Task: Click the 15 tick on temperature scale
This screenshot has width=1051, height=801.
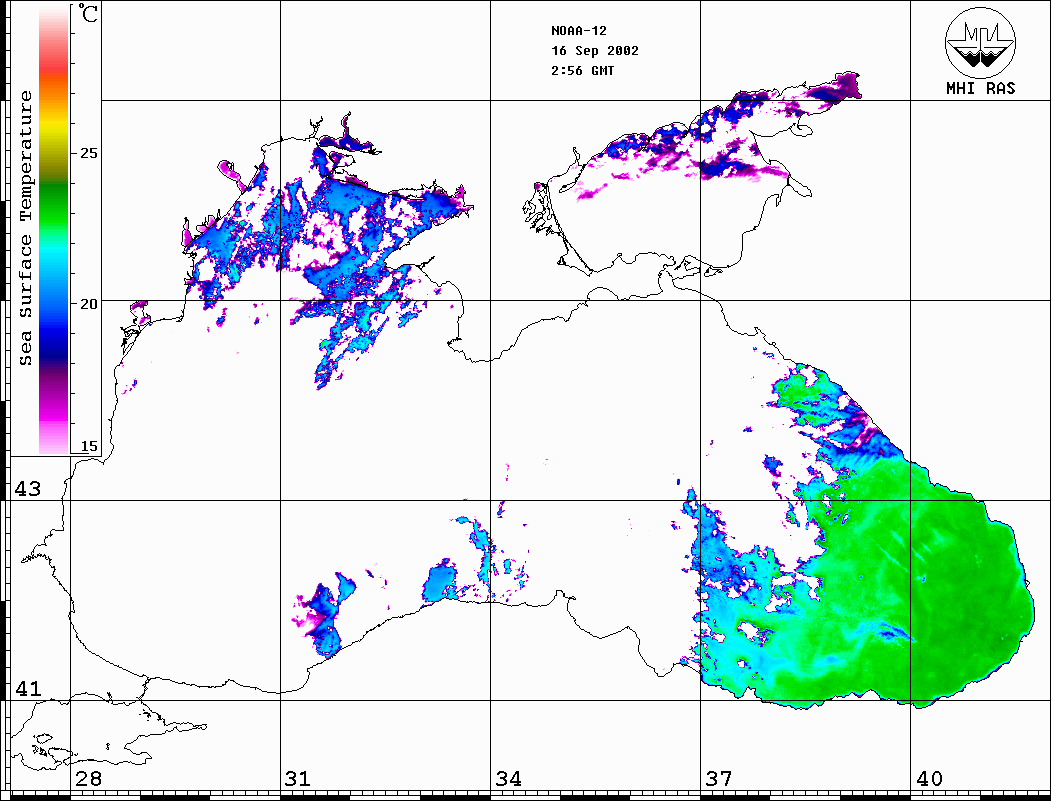Action: point(88,446)
